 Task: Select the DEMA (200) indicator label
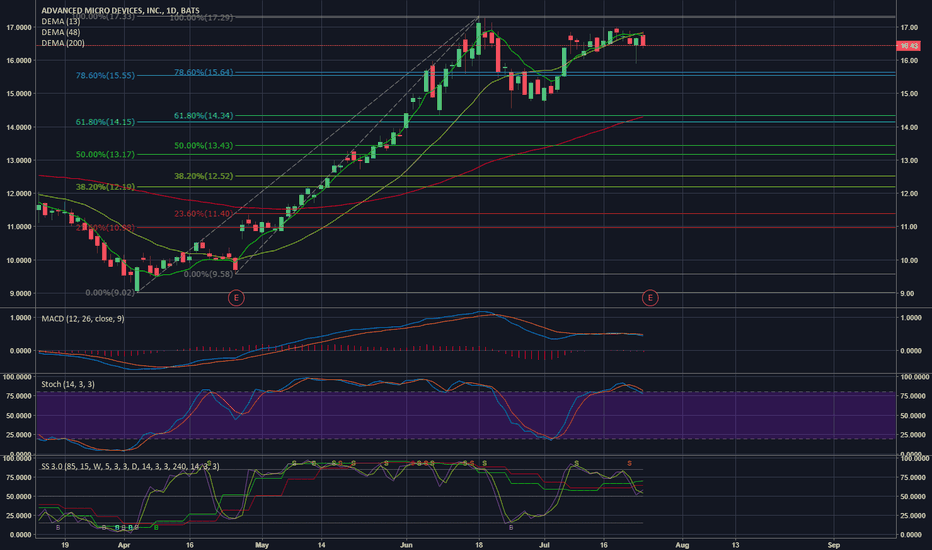63,43
